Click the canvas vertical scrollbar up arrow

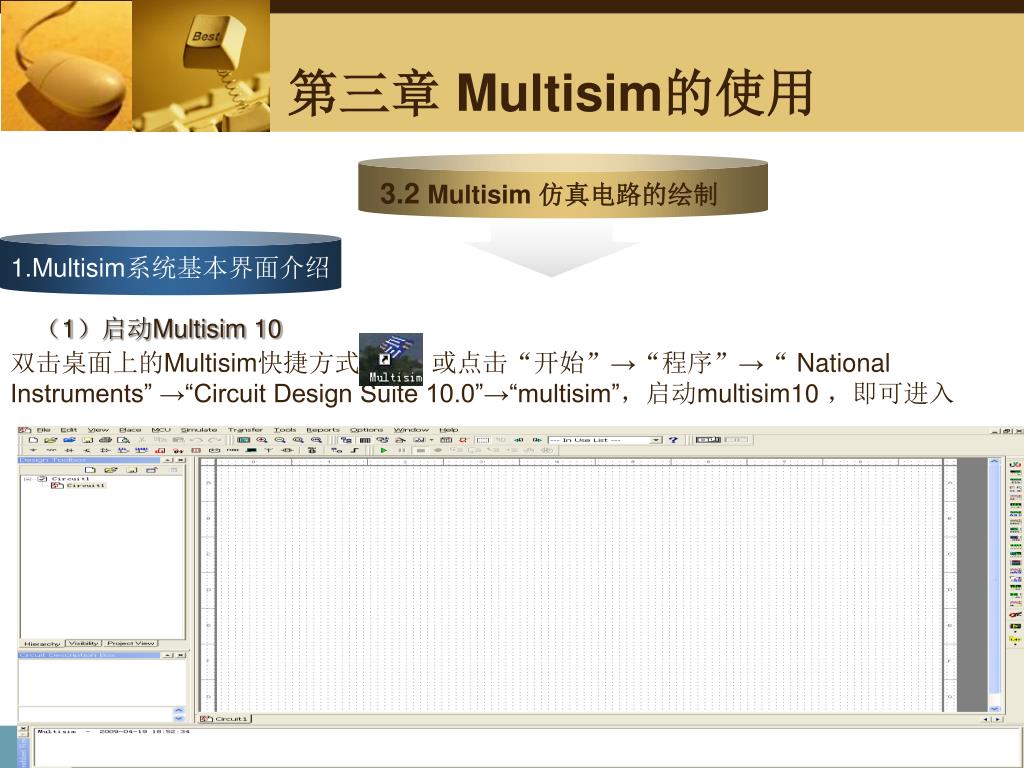pyautogui.click(x=994, y=461)
